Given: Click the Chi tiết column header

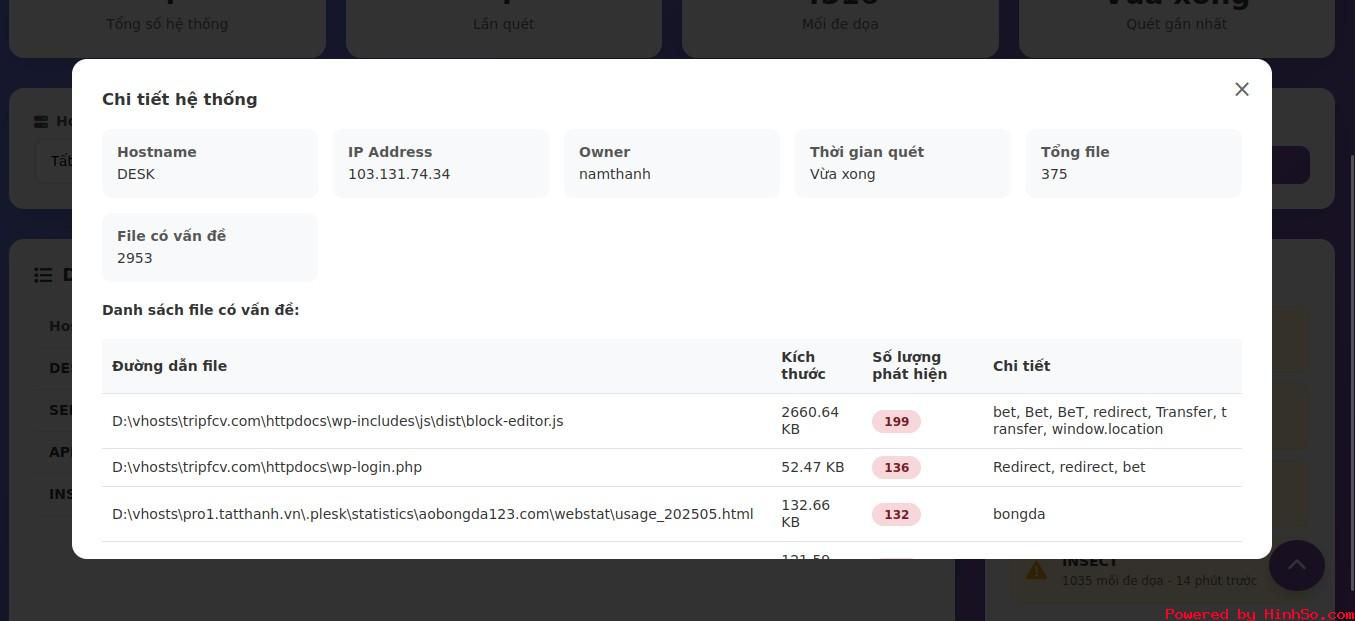Looking at the screenshot, I should [1021, 366].
